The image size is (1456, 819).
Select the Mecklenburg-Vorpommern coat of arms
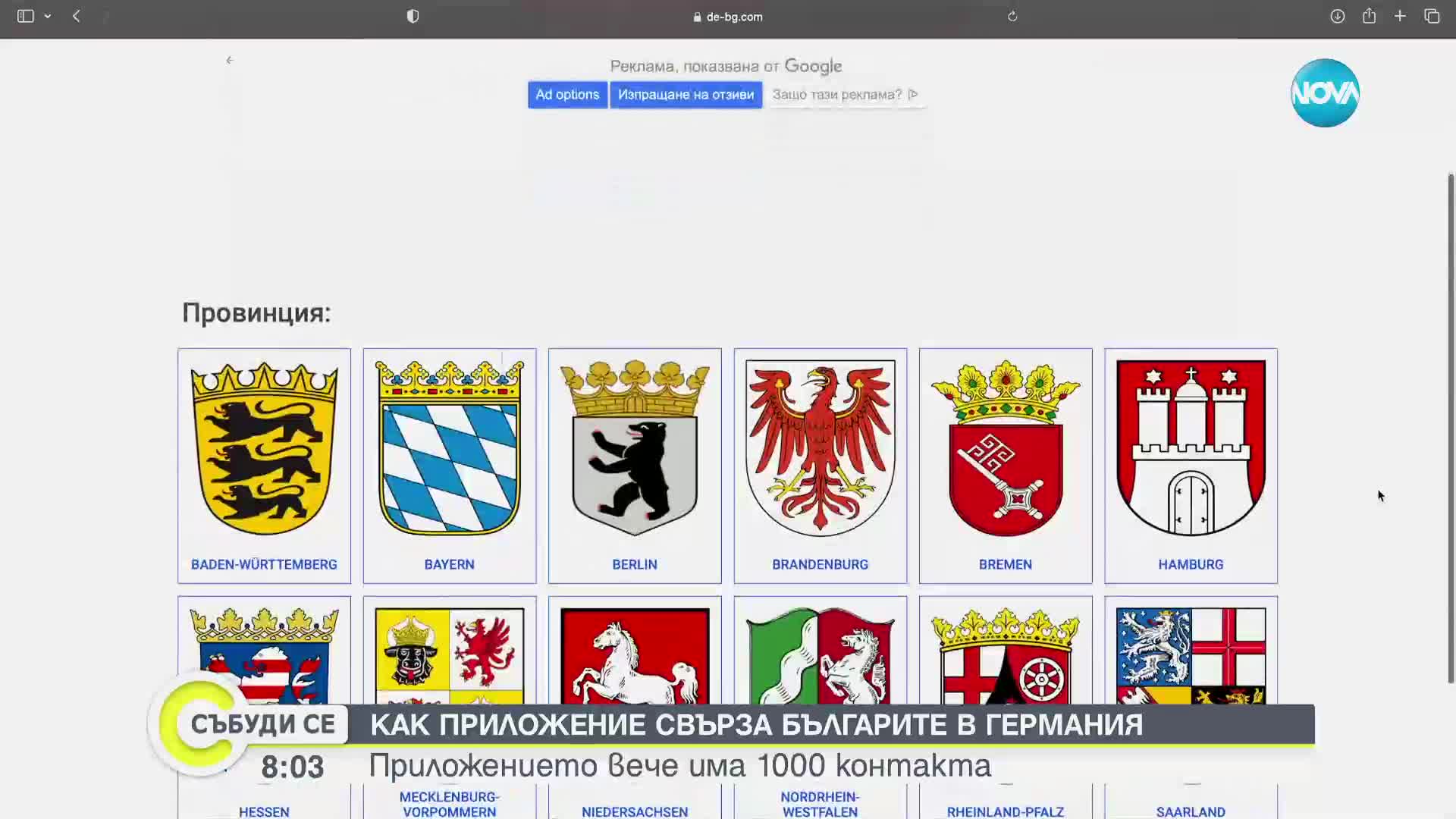450,656
